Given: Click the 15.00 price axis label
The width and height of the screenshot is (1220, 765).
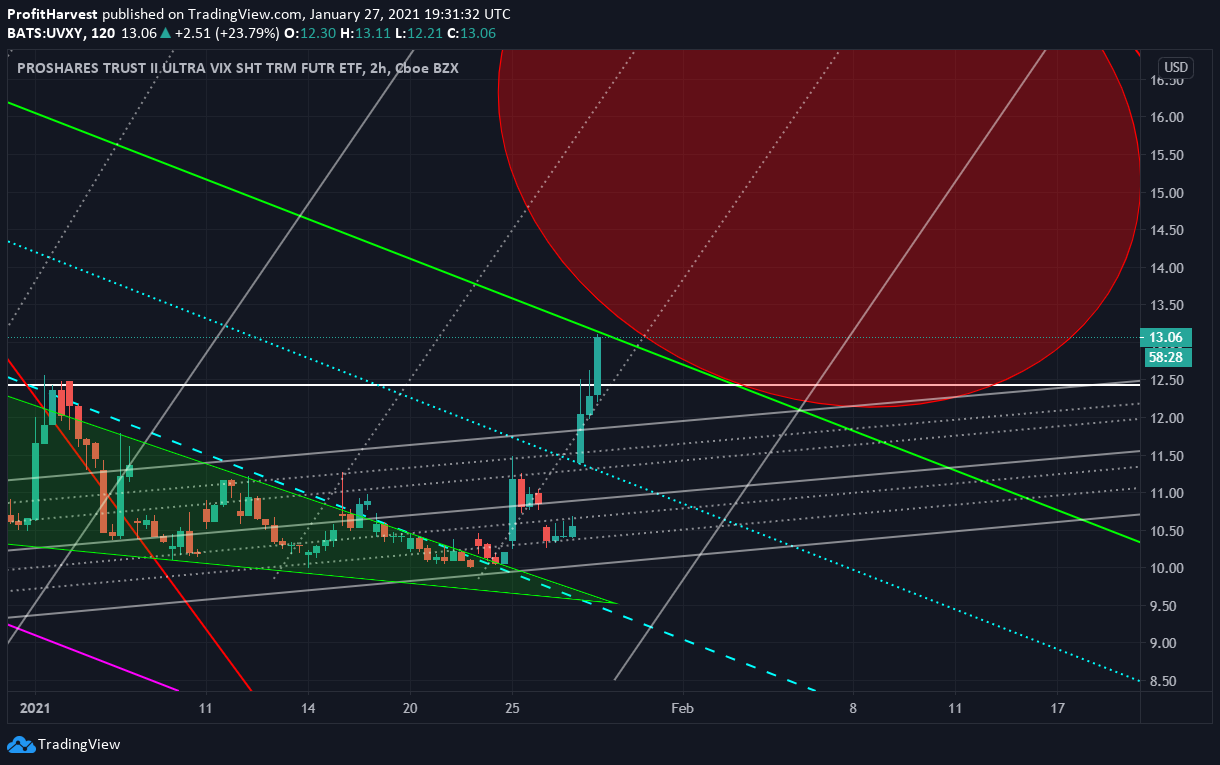Looking at the screenshot, I should (1166, 193).
